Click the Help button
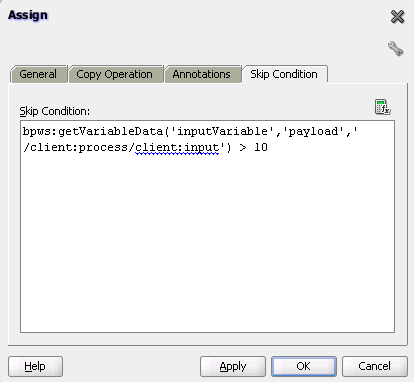414x382 pixels. [35, 366]
